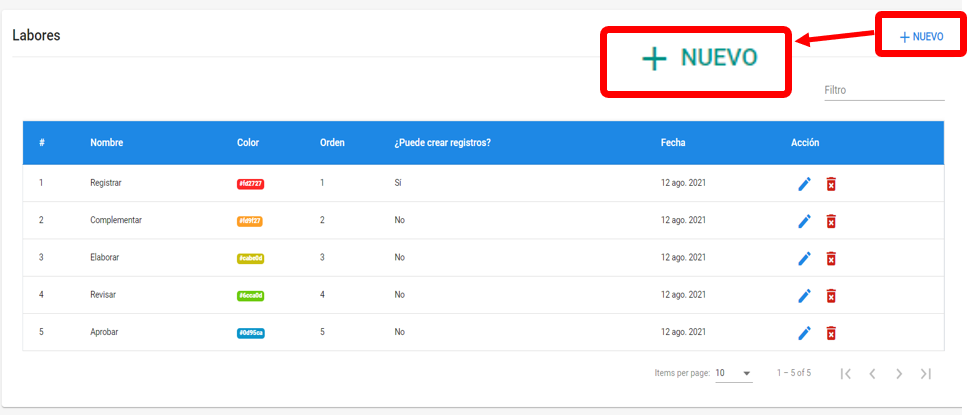972x415 pixels.
Task: Delete the Registrar row
Action: (831, 184)
